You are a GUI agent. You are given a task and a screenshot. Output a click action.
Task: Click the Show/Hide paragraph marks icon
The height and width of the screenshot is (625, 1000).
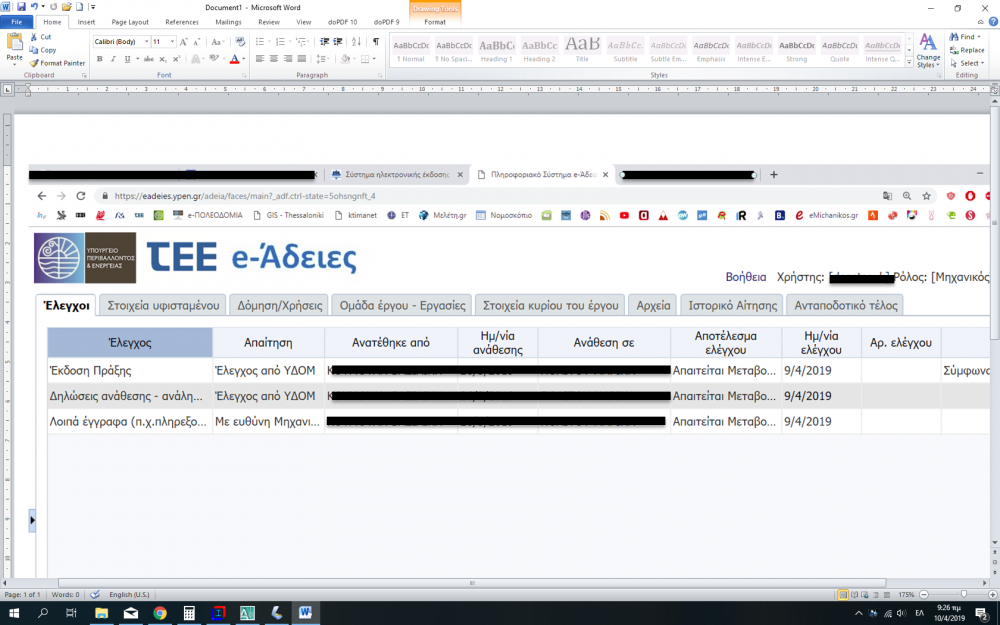coord(376,42)
